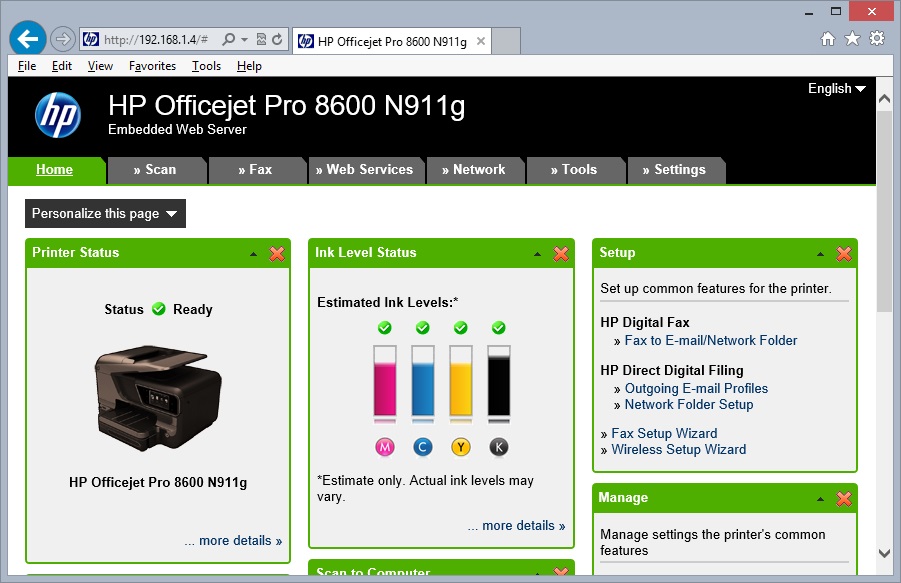
Task: Click the page scrollbar up arrow
Action: tap(885, 98)
